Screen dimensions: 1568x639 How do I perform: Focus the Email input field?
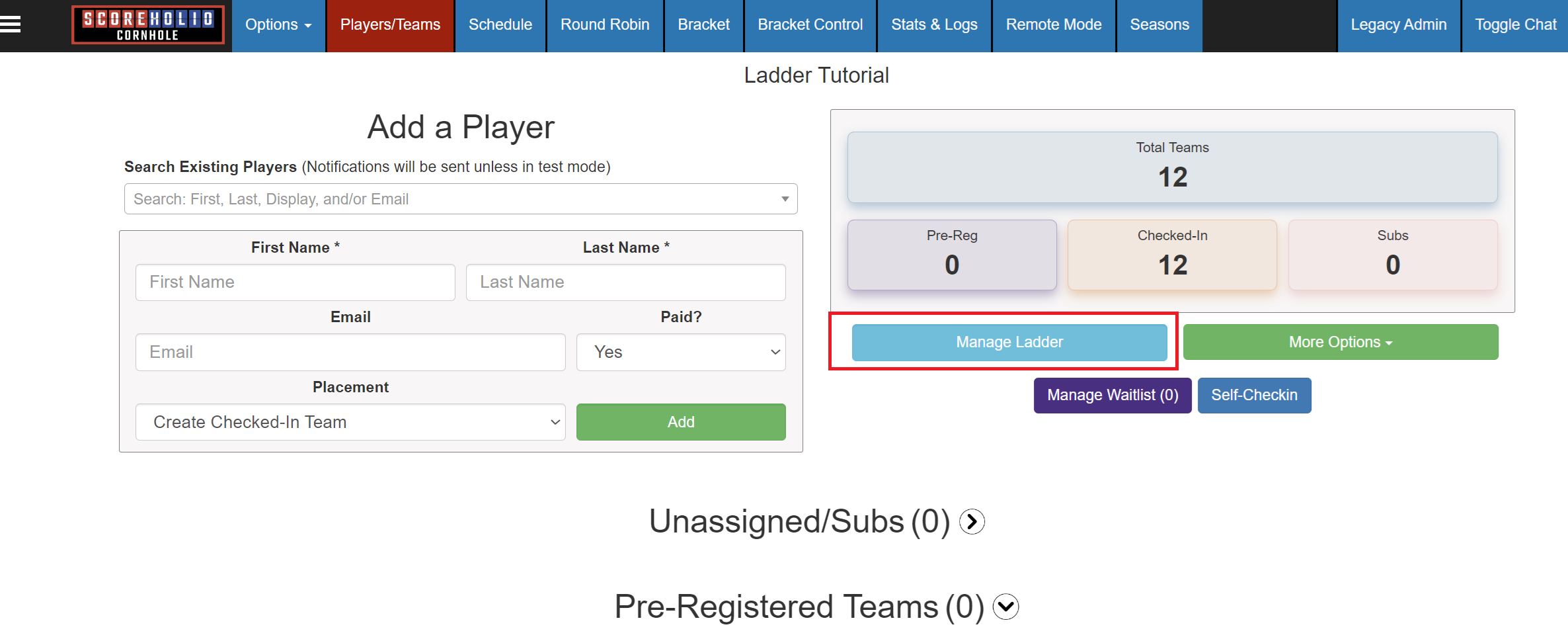coord(350,352)
